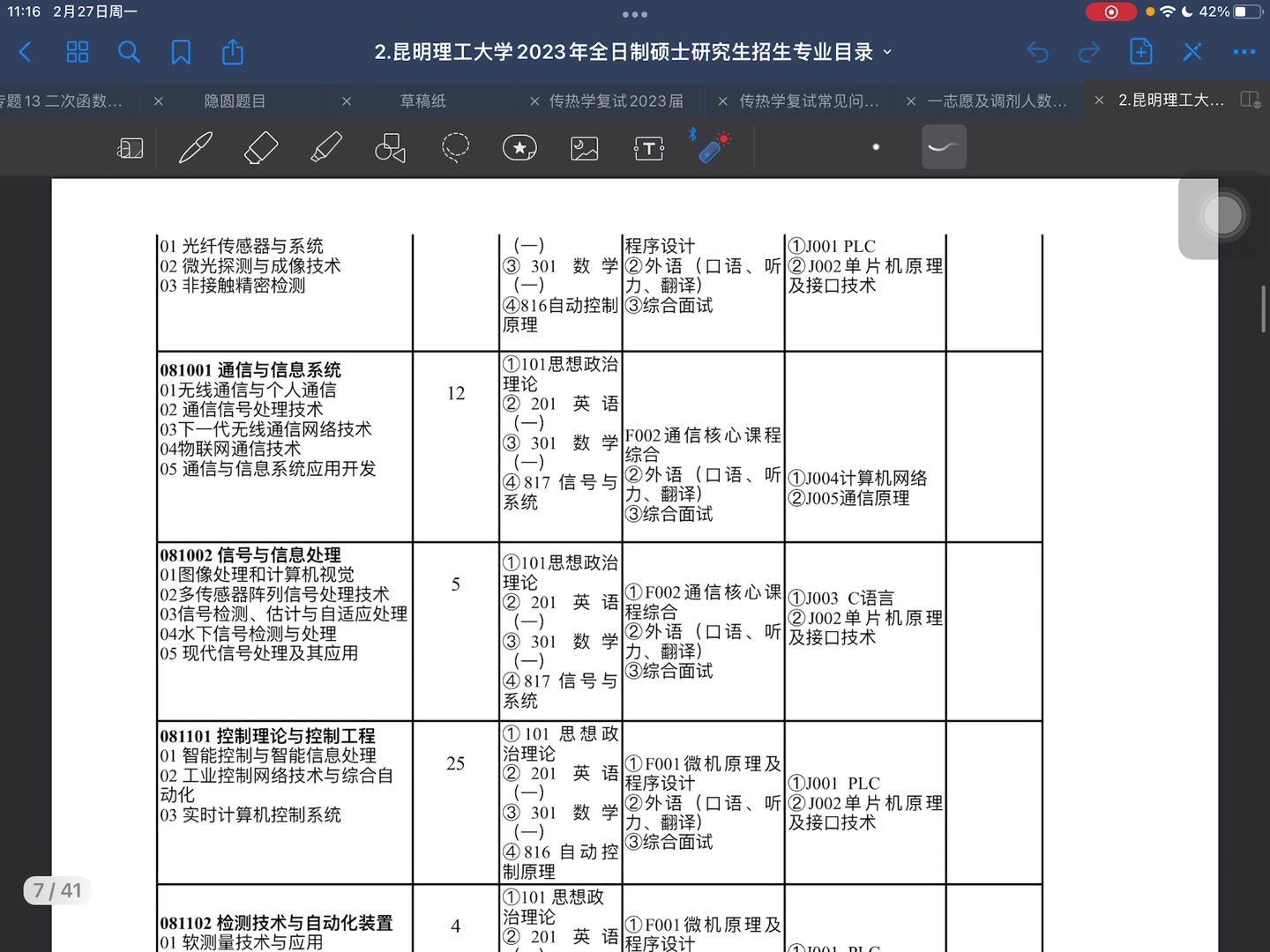
Task: Open the more options ellipsis menu
Action: [1244, 52]
